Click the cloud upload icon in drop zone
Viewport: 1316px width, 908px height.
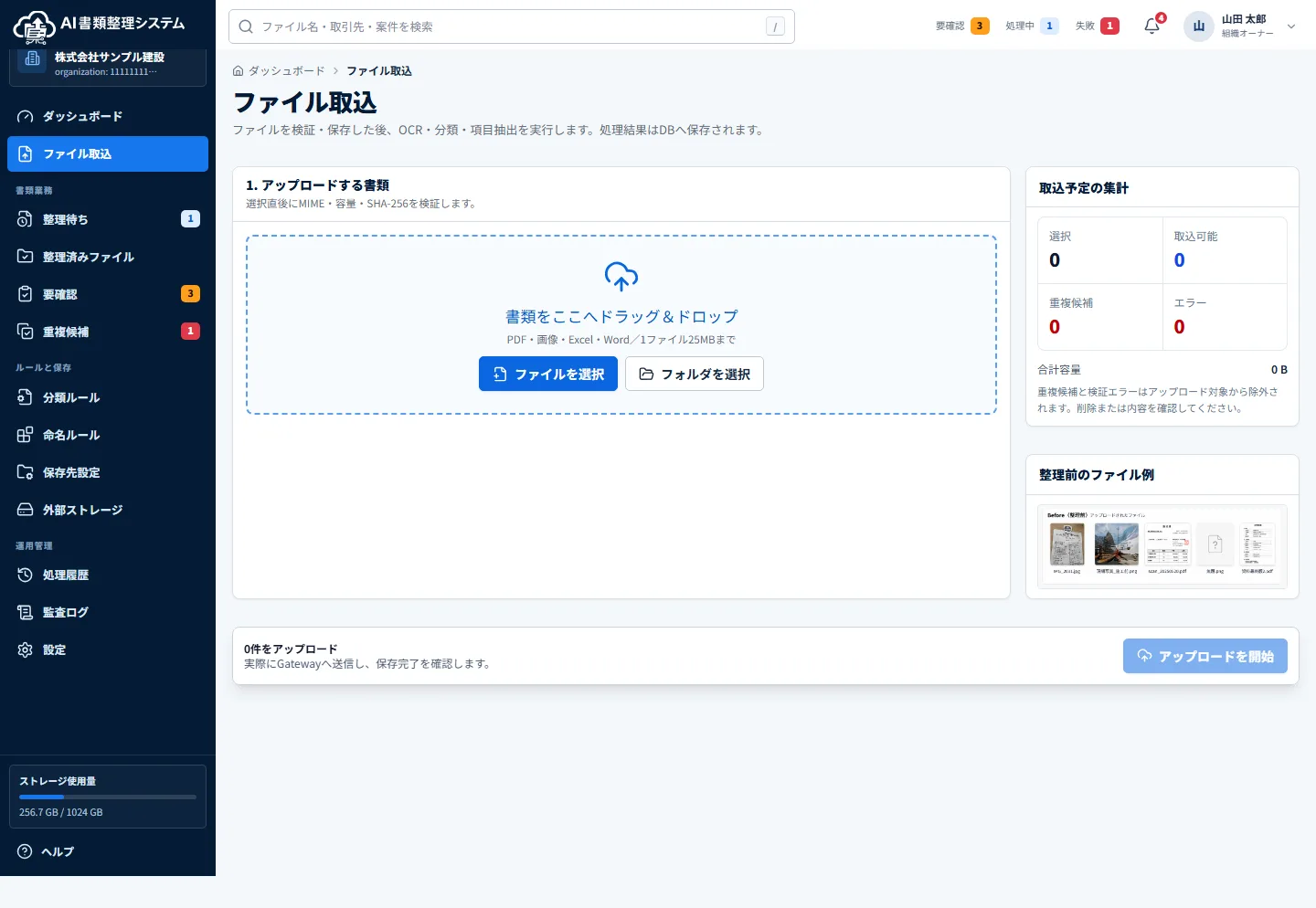pos(621,276)
